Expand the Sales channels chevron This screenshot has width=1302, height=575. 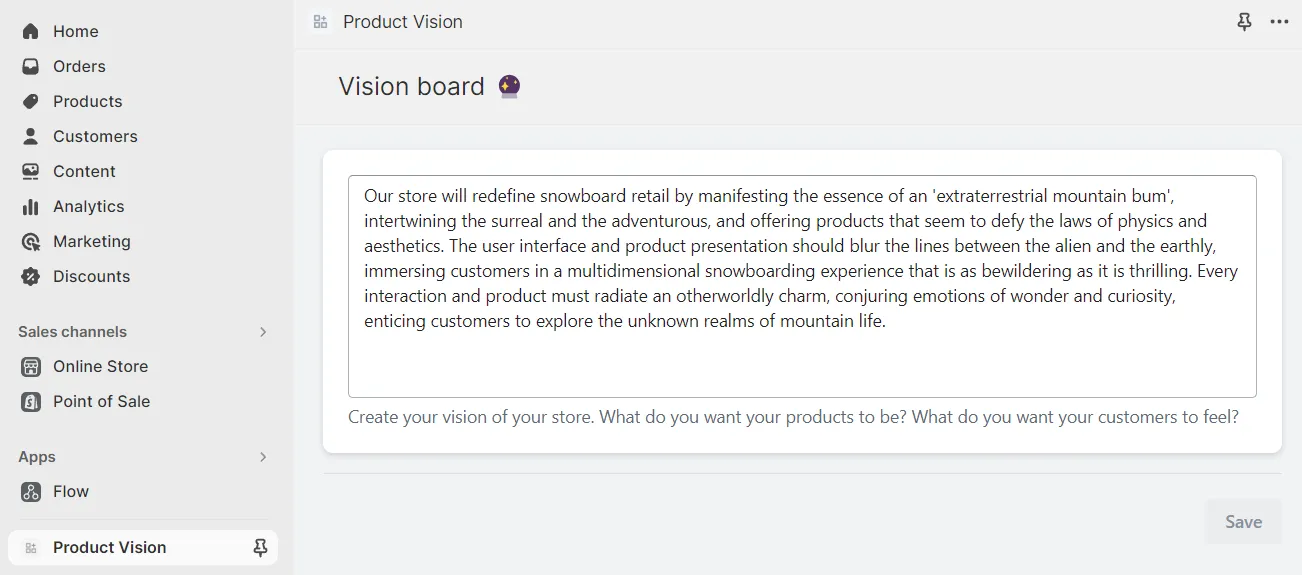[x=263, y=332]
